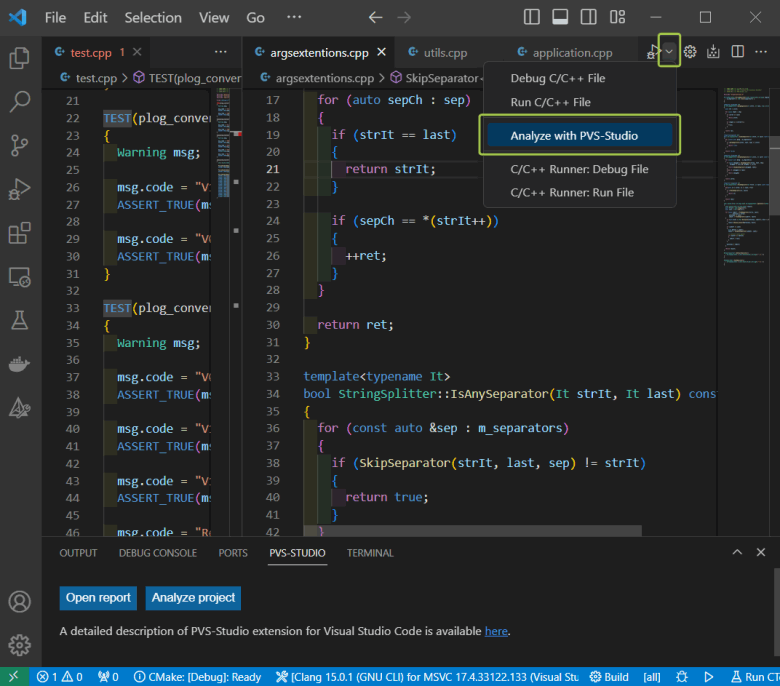Viewport: 780px width, 686px height.
Task: Open the Search view icon
Action: click(19, 102)
